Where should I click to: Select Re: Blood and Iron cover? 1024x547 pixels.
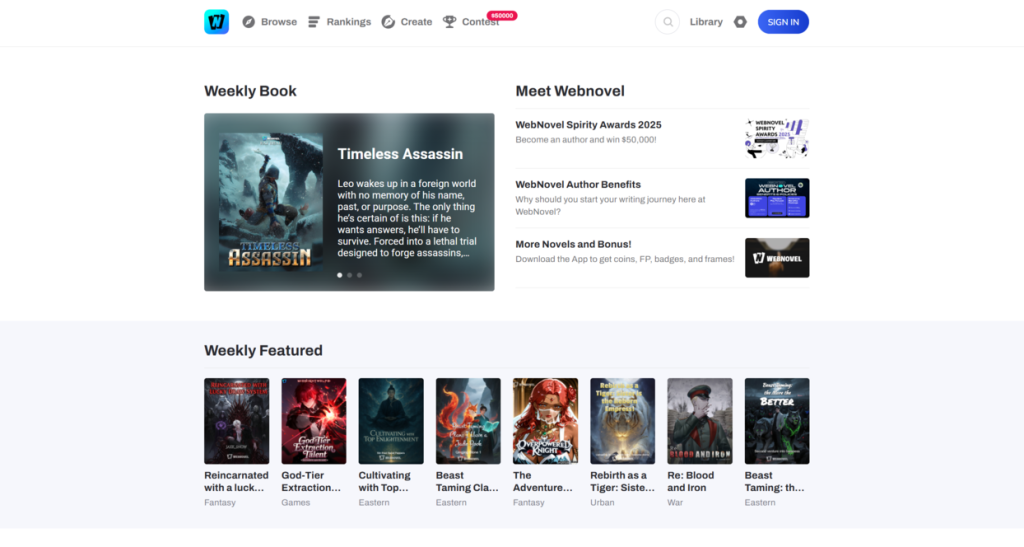coord(700,421)
